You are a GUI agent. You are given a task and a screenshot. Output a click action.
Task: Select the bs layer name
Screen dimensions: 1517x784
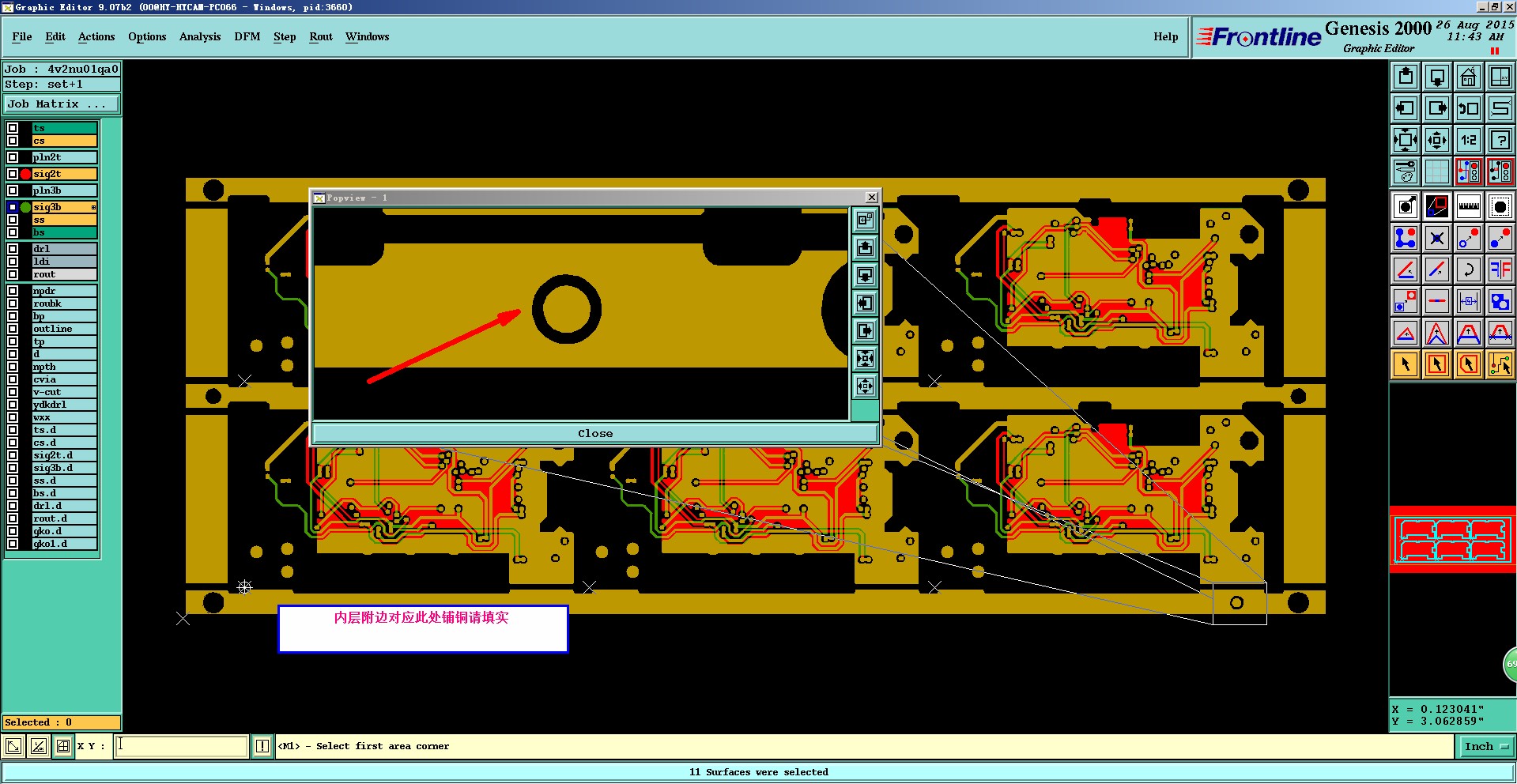pos(64,232)
